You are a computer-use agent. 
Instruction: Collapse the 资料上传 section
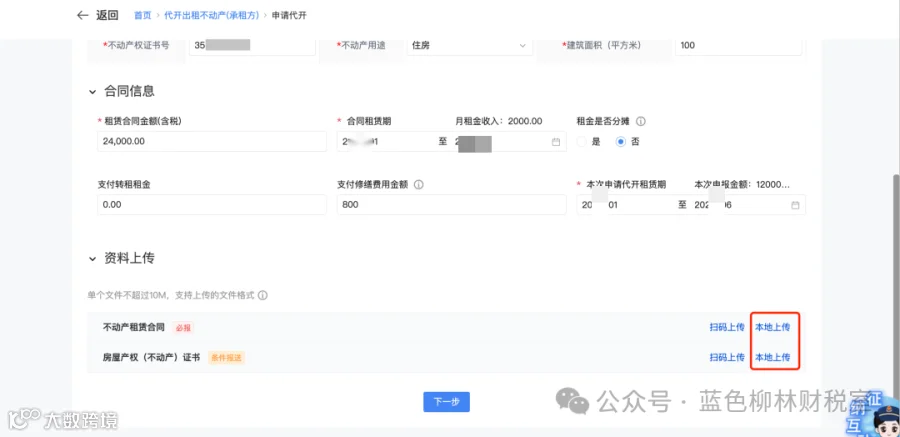pos(92,260)
